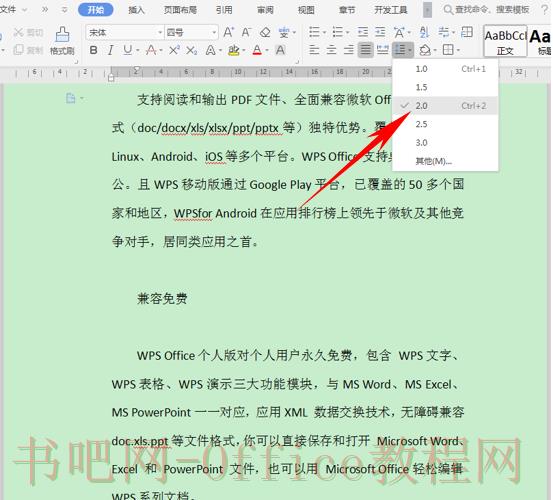Toggle underline formatting
This screenshot has height=500, width=553.
(x=128, y=50)
